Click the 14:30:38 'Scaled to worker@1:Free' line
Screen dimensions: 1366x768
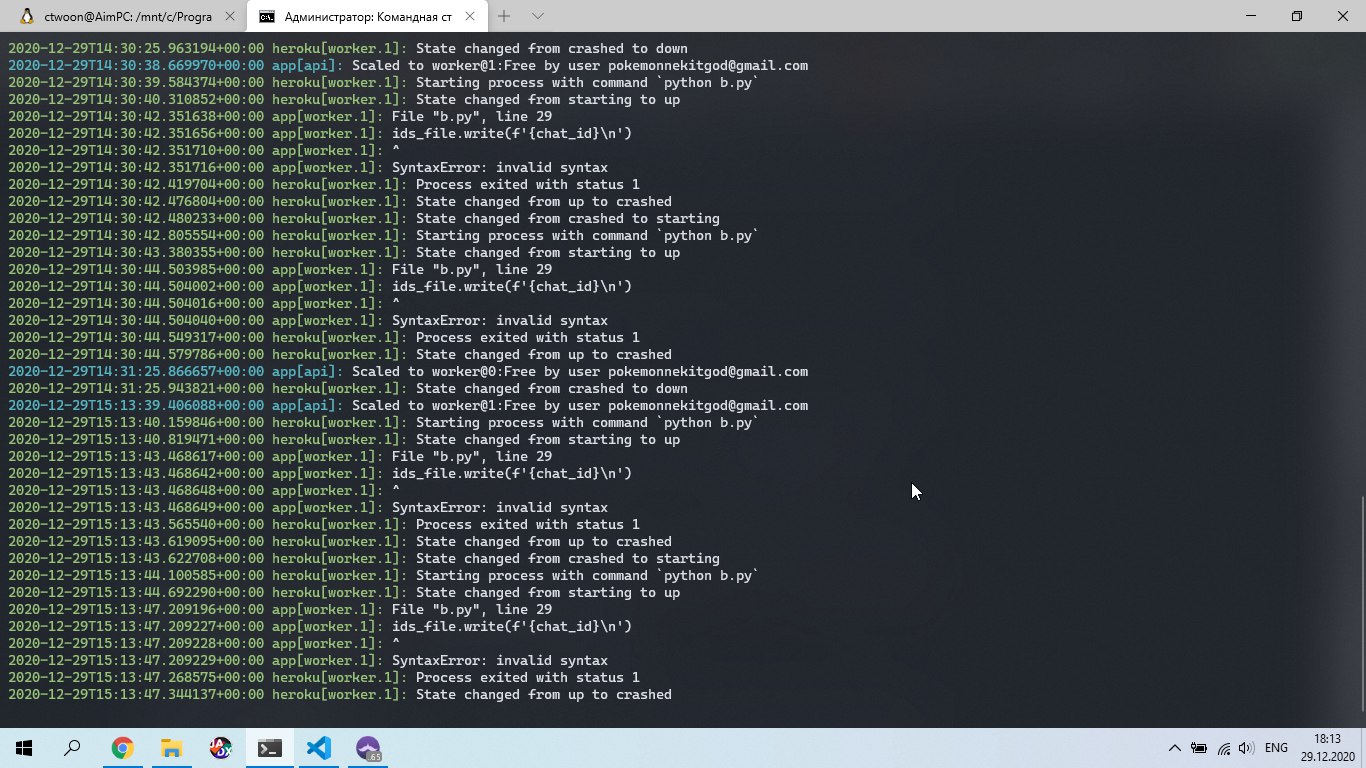point(408,65)
